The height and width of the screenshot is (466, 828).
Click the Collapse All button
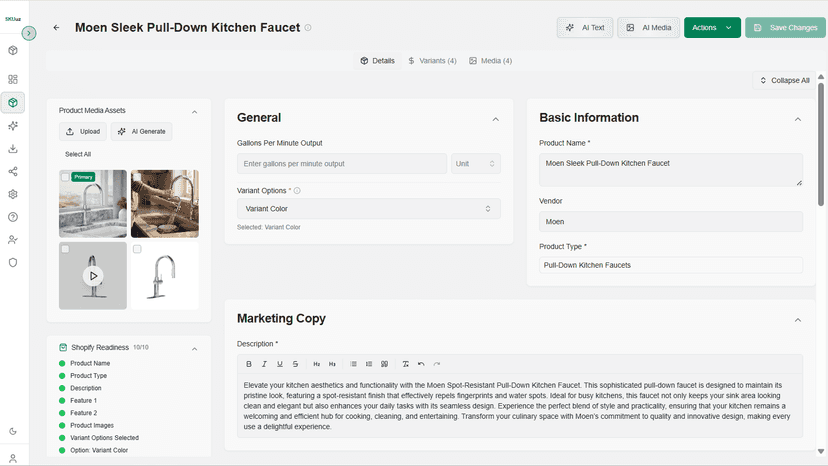click(784, 80)
